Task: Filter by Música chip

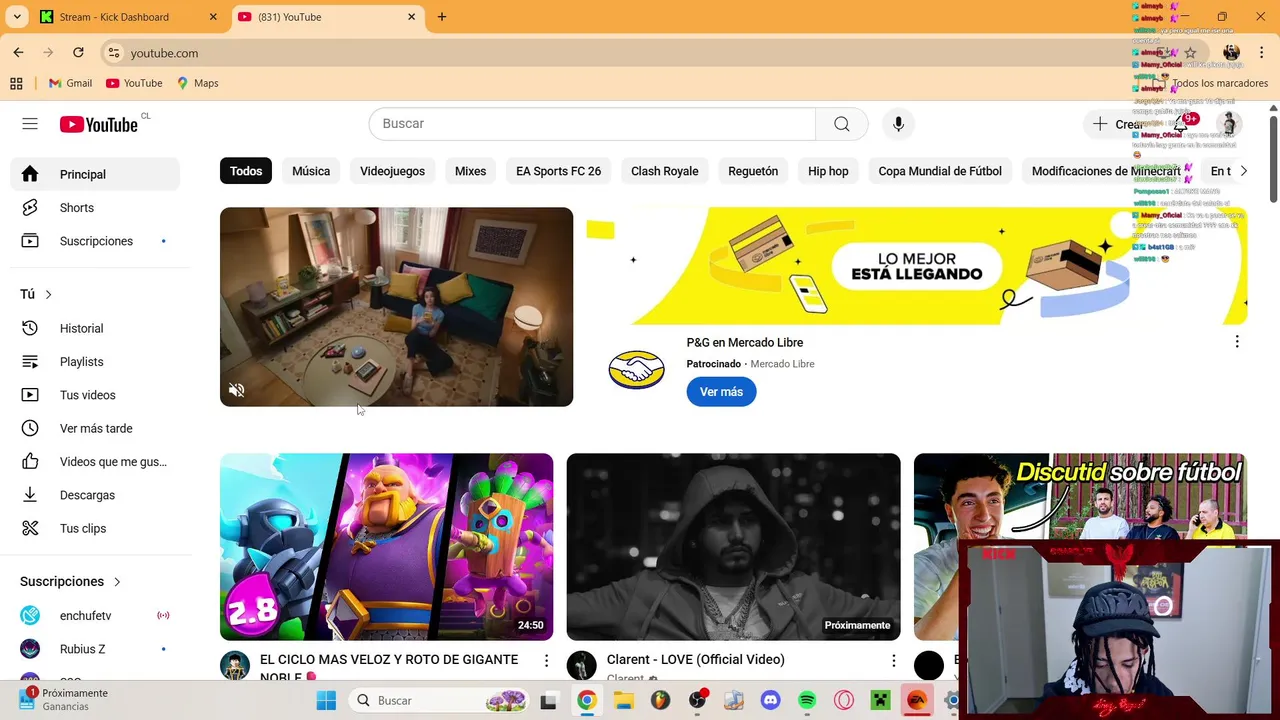Action: (x=311, y=171)
